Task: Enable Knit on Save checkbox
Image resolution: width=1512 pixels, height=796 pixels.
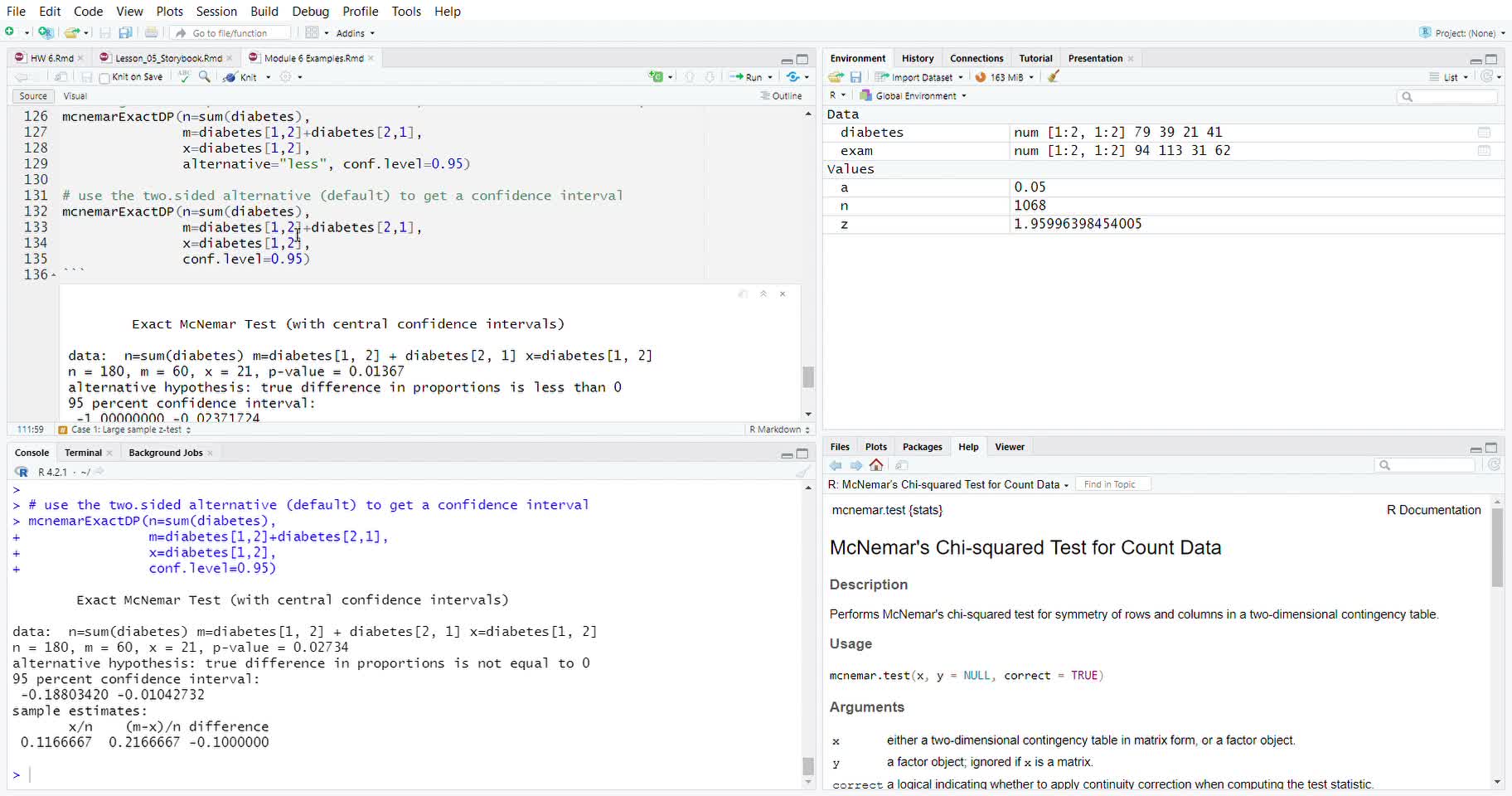Action: [x=104, y=78]
